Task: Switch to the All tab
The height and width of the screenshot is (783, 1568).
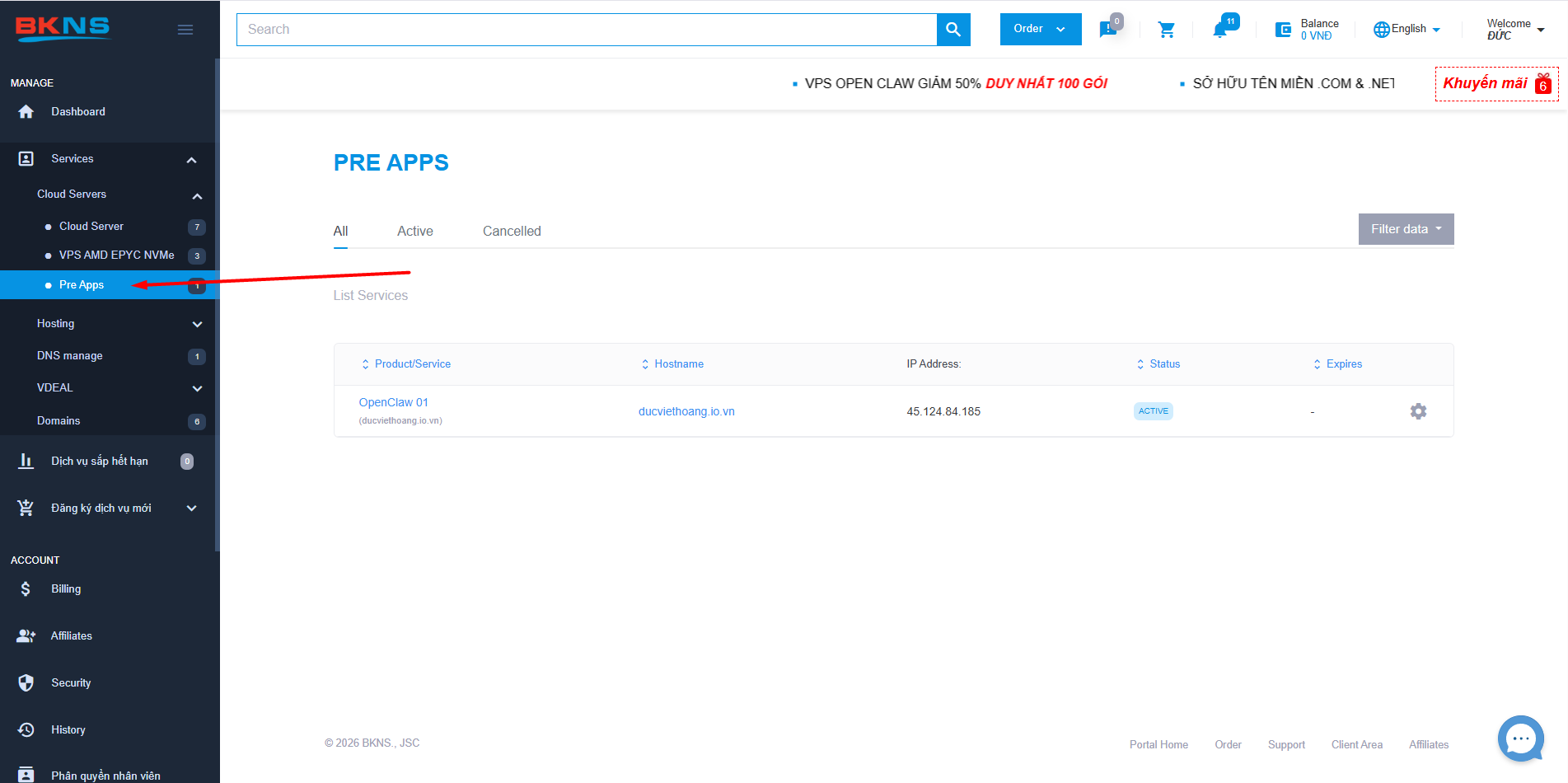Action: point(340,232)
